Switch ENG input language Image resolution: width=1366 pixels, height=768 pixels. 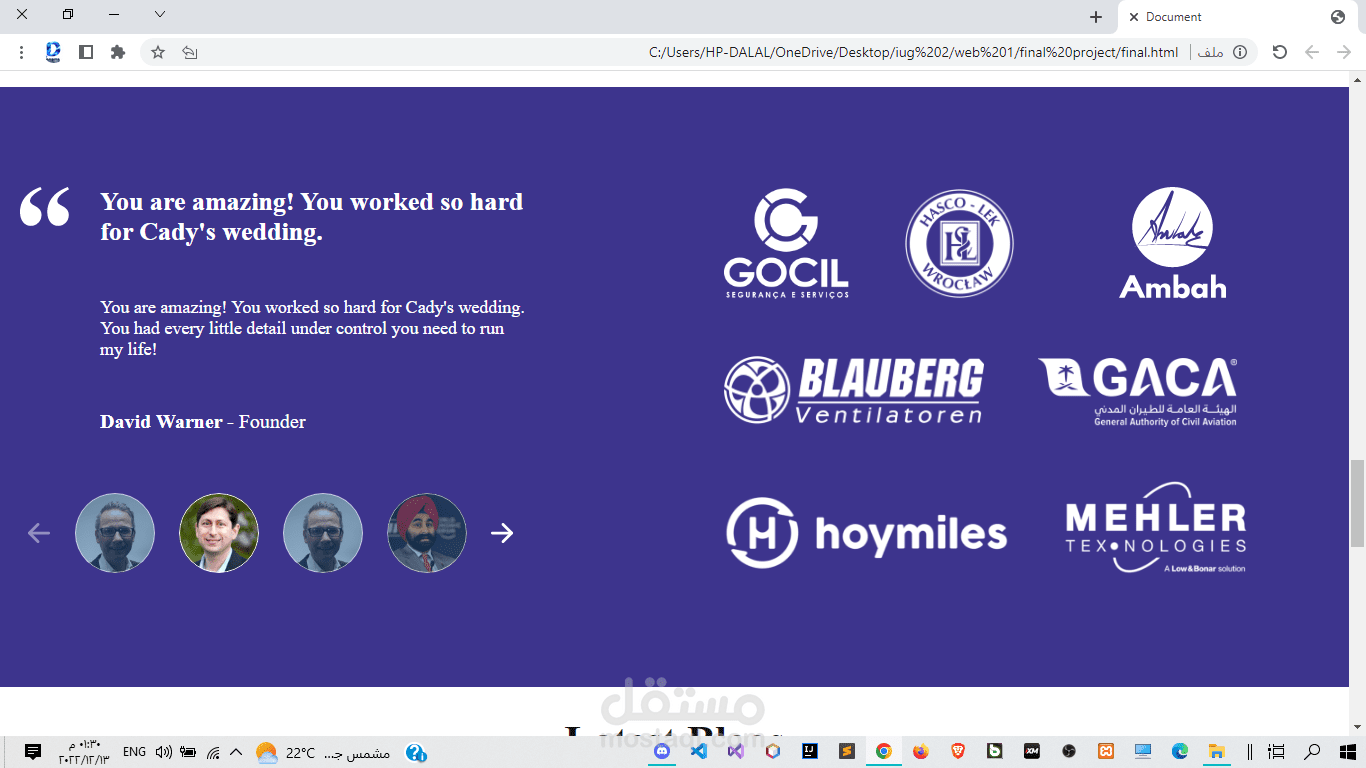(x=134, y=752)
